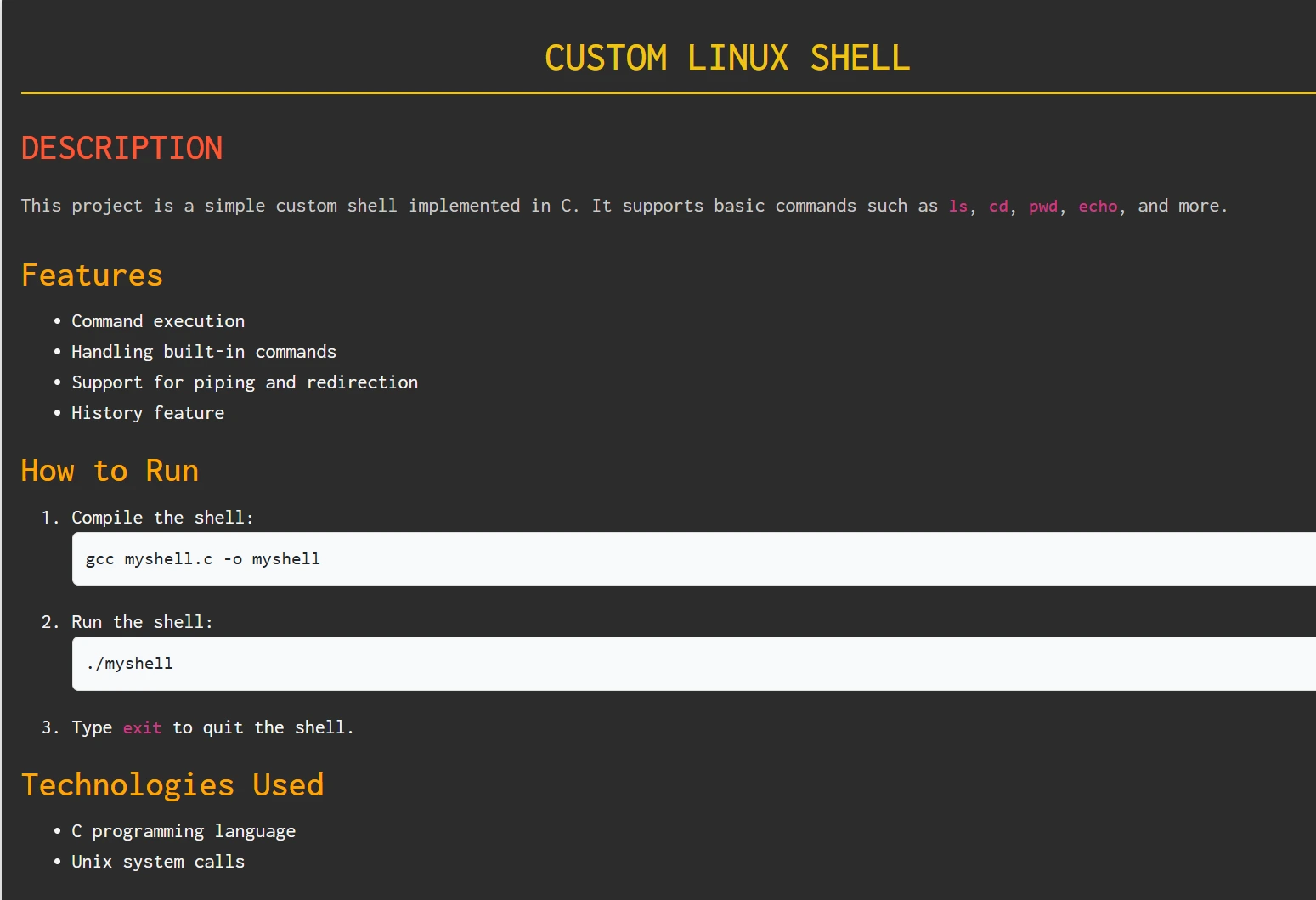The image size is (1316, 900).
Task: Click the Technologies Used heading
Action: (x=173, y=784)
